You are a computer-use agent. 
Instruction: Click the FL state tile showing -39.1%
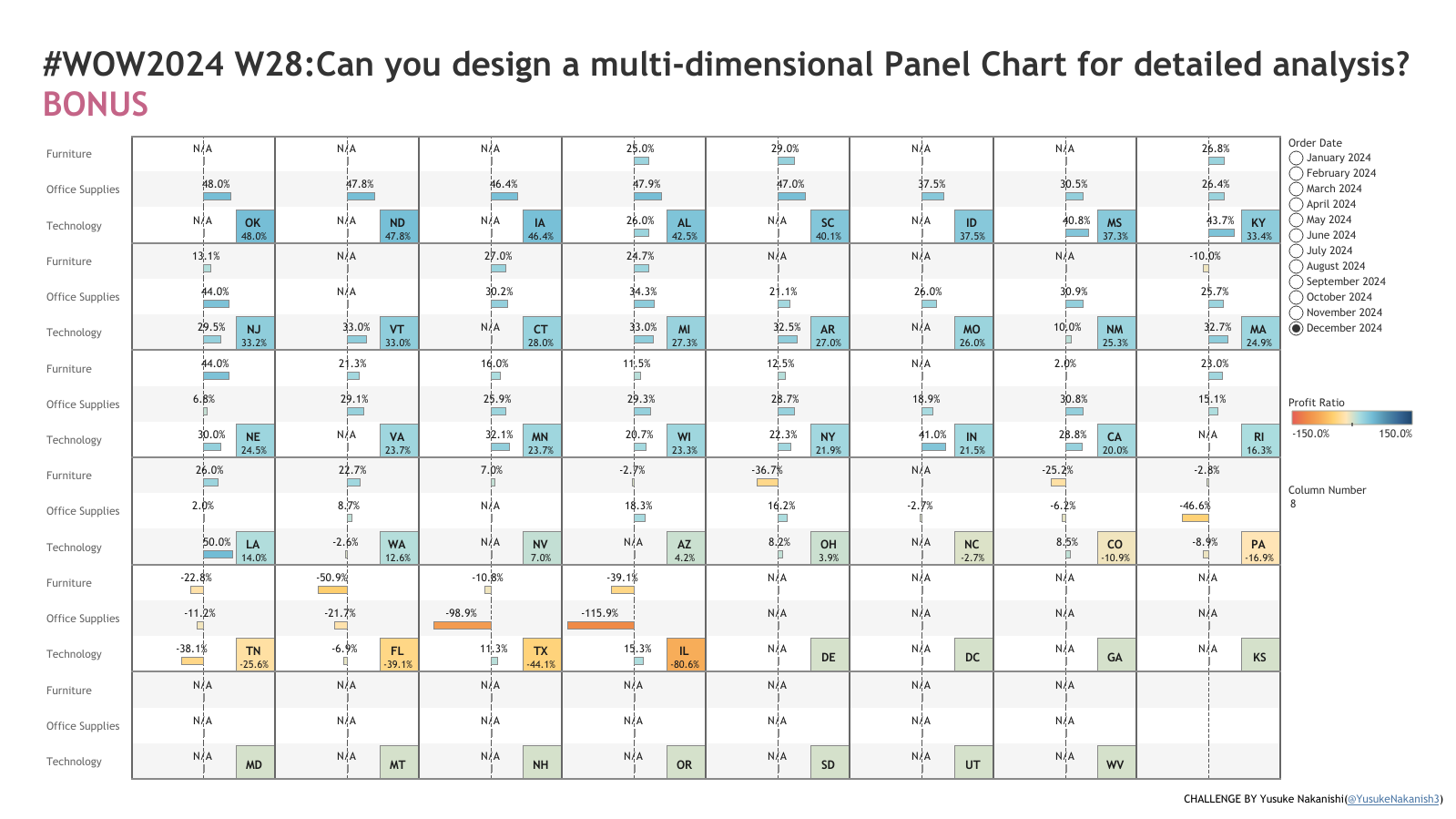pyautogui.click(x=398, y=655)
